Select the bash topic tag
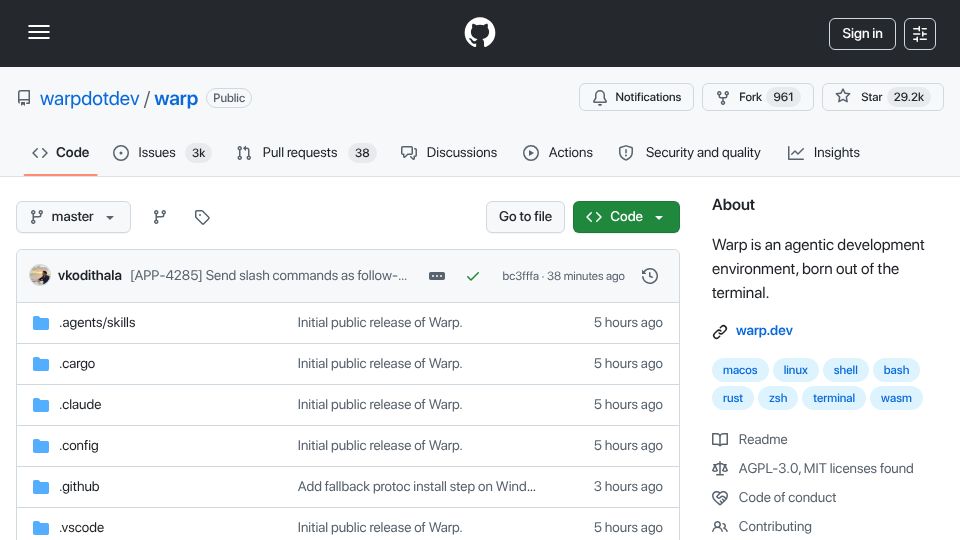Screen dimensions: 960x540 coord(896,370)
